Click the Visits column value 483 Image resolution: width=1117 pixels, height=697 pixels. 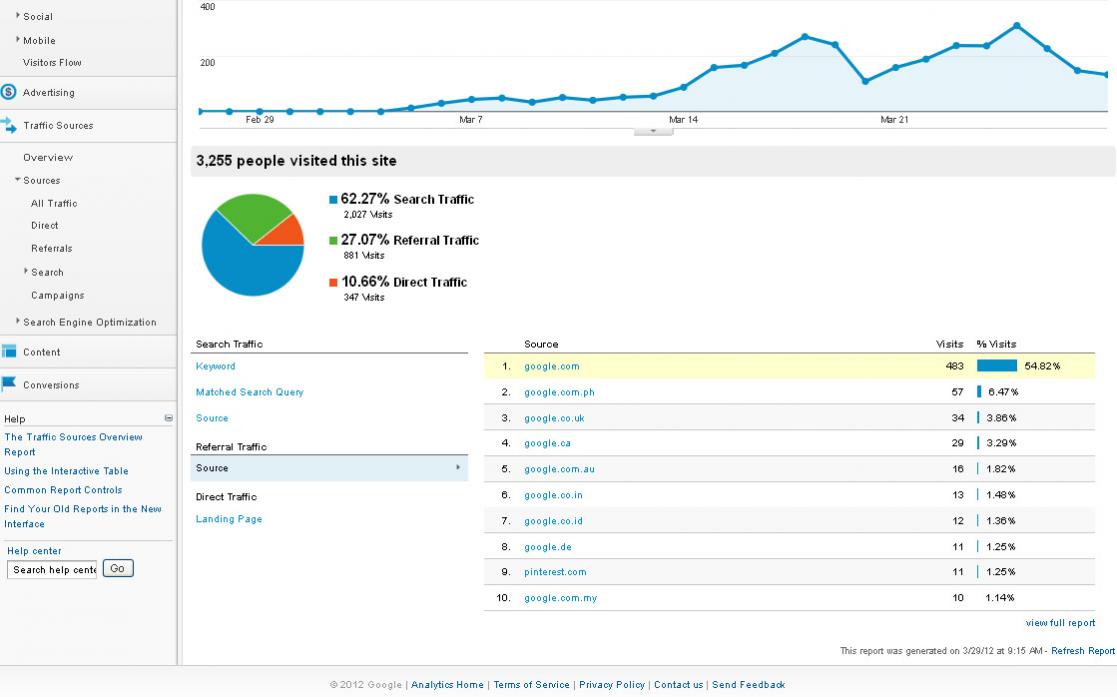point(955,366)
